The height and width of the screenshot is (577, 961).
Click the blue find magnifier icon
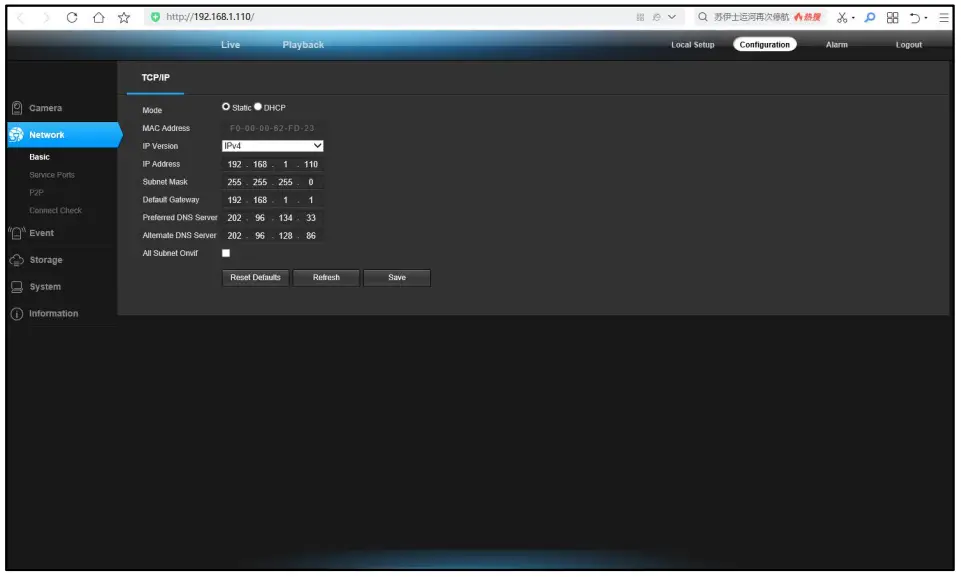tap(870, 17)
